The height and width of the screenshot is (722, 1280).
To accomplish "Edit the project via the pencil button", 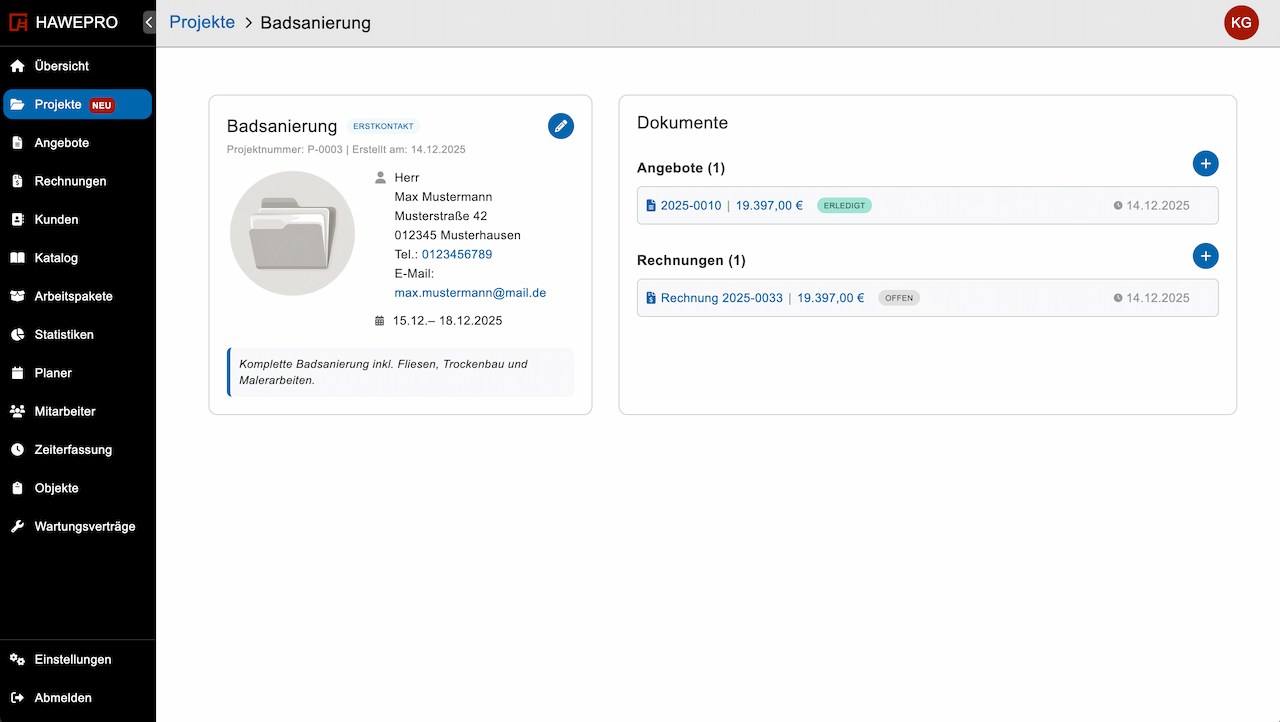I will [561, 126].
